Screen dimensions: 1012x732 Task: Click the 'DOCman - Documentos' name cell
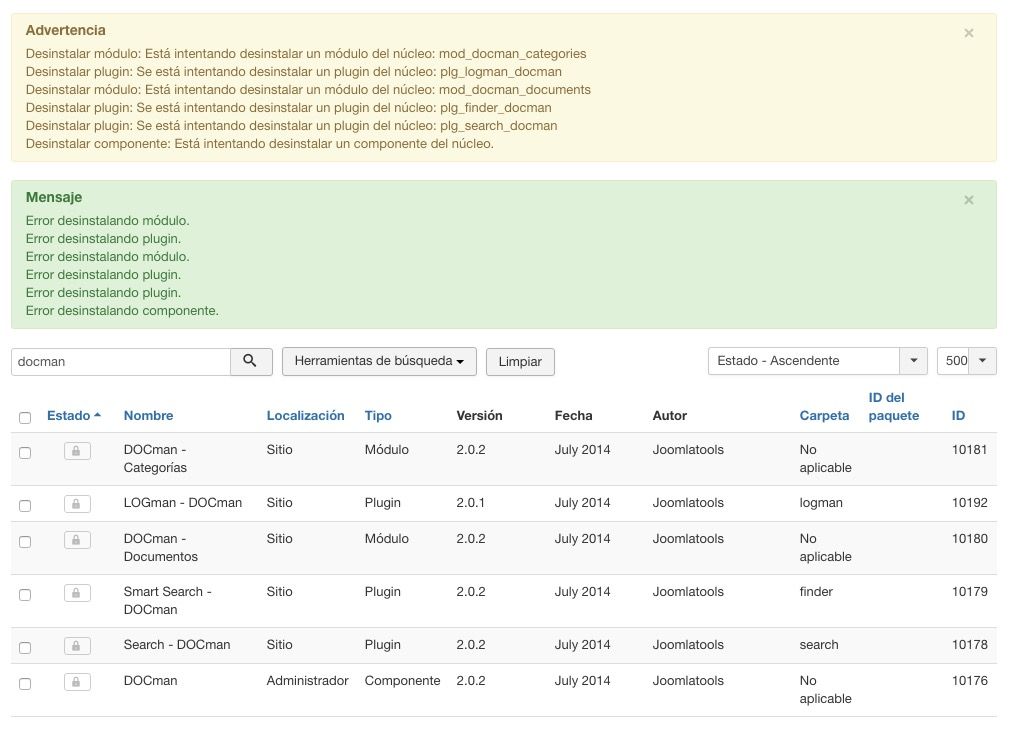(x=161, y=547)
